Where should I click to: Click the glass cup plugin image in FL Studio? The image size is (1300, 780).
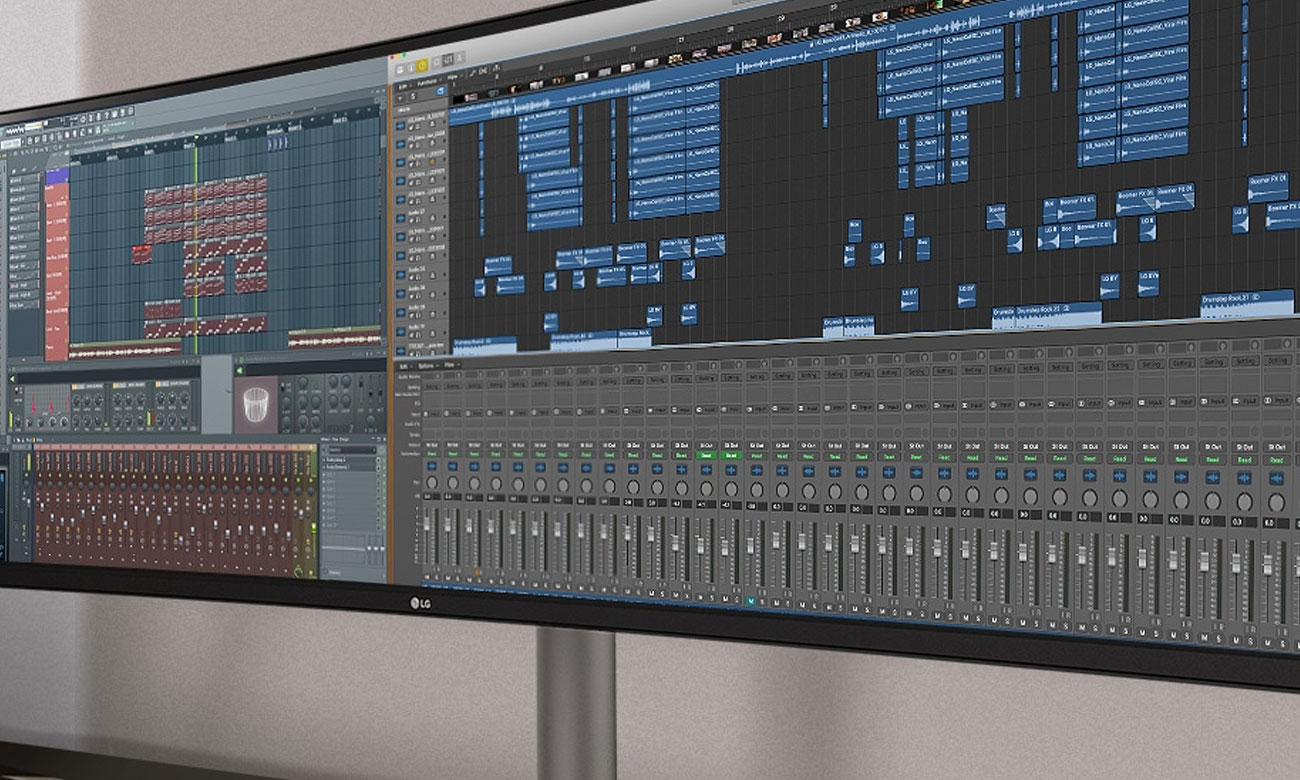(257, 404)
